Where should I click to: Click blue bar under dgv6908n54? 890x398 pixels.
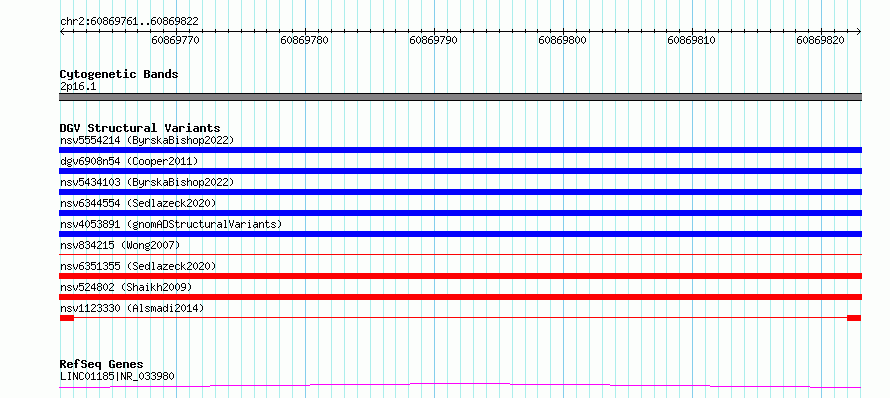[x=460, y=171]
